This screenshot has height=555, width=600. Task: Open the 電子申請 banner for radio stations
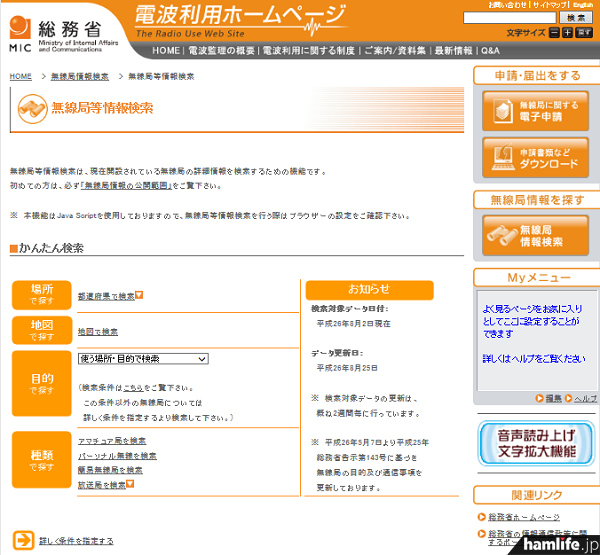coord(535,111)
